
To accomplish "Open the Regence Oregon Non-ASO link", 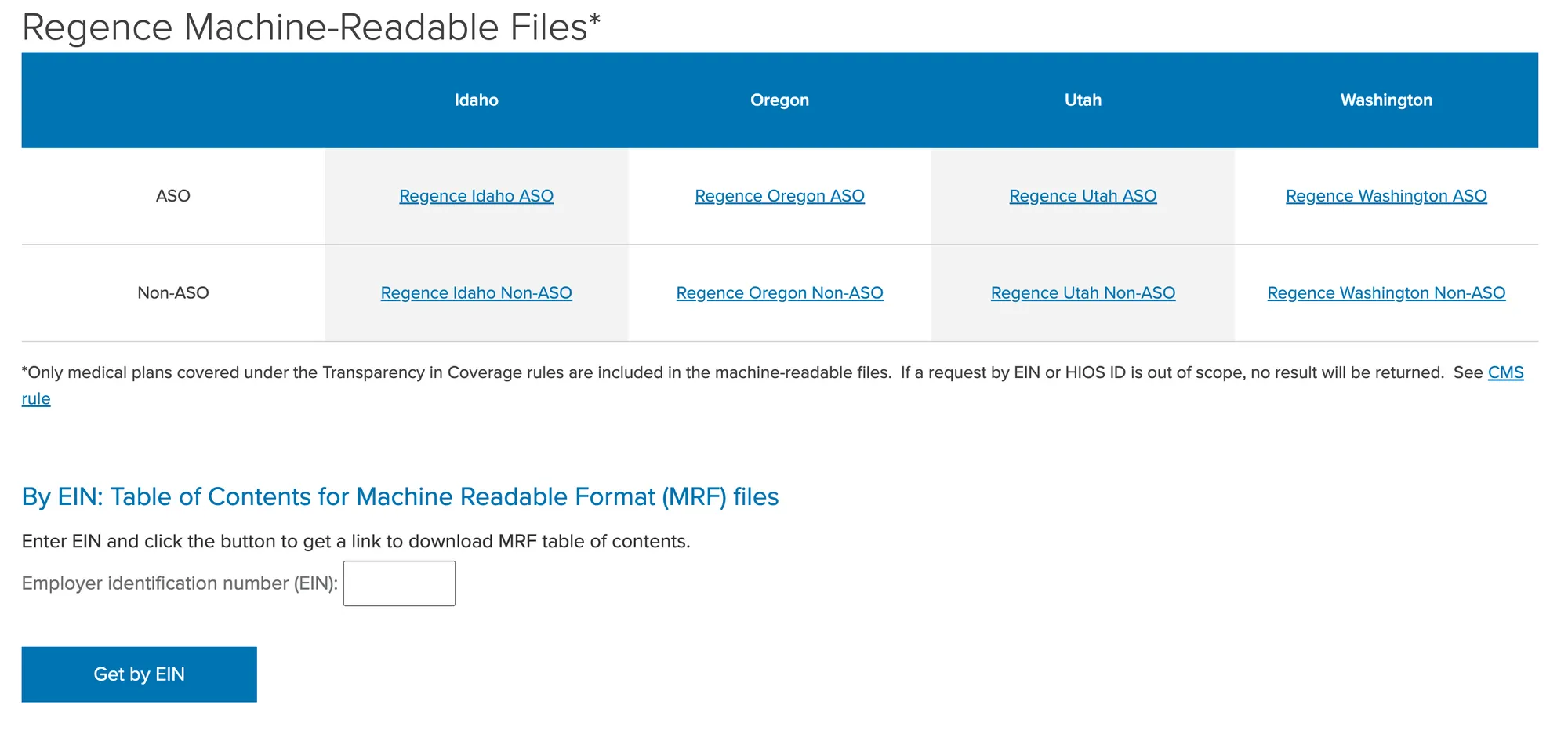I will (779, 293).
